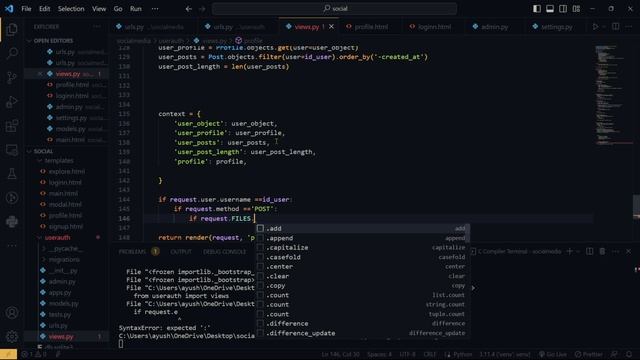Open the title bar More menus ellipsis
This screenshot has height=360, width=640.
[x=155, y=9]
